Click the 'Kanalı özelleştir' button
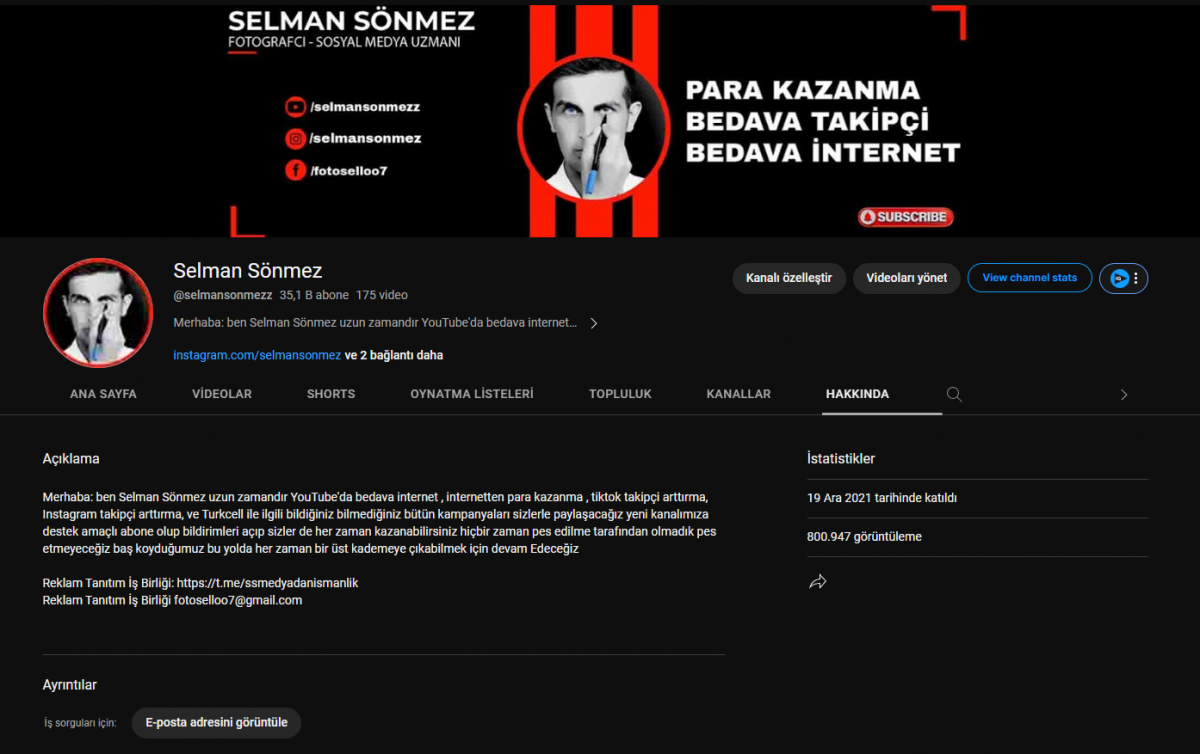This screenshot has height=754, width=1200. 789,278
